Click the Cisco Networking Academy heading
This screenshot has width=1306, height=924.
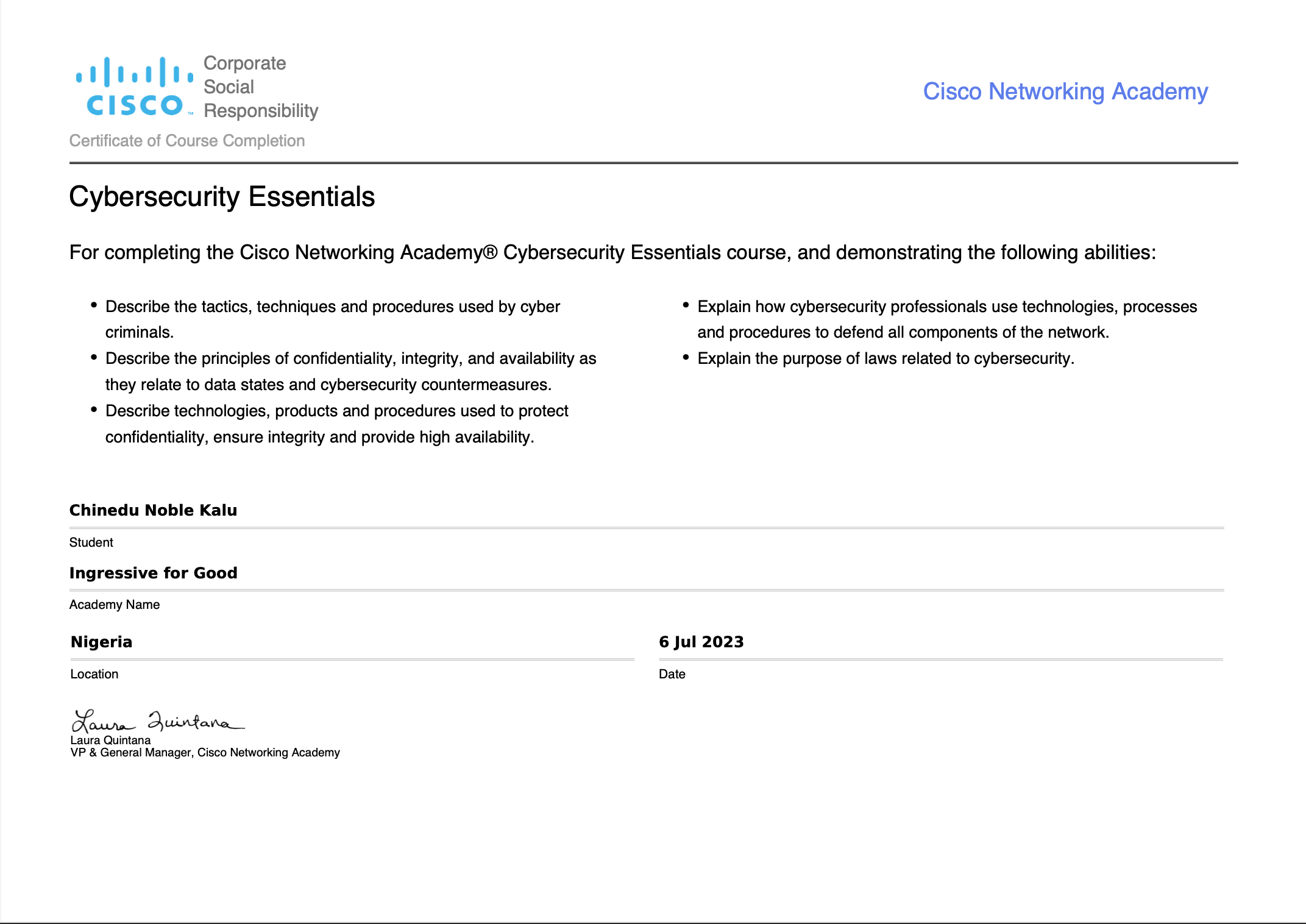point(1065,91)
